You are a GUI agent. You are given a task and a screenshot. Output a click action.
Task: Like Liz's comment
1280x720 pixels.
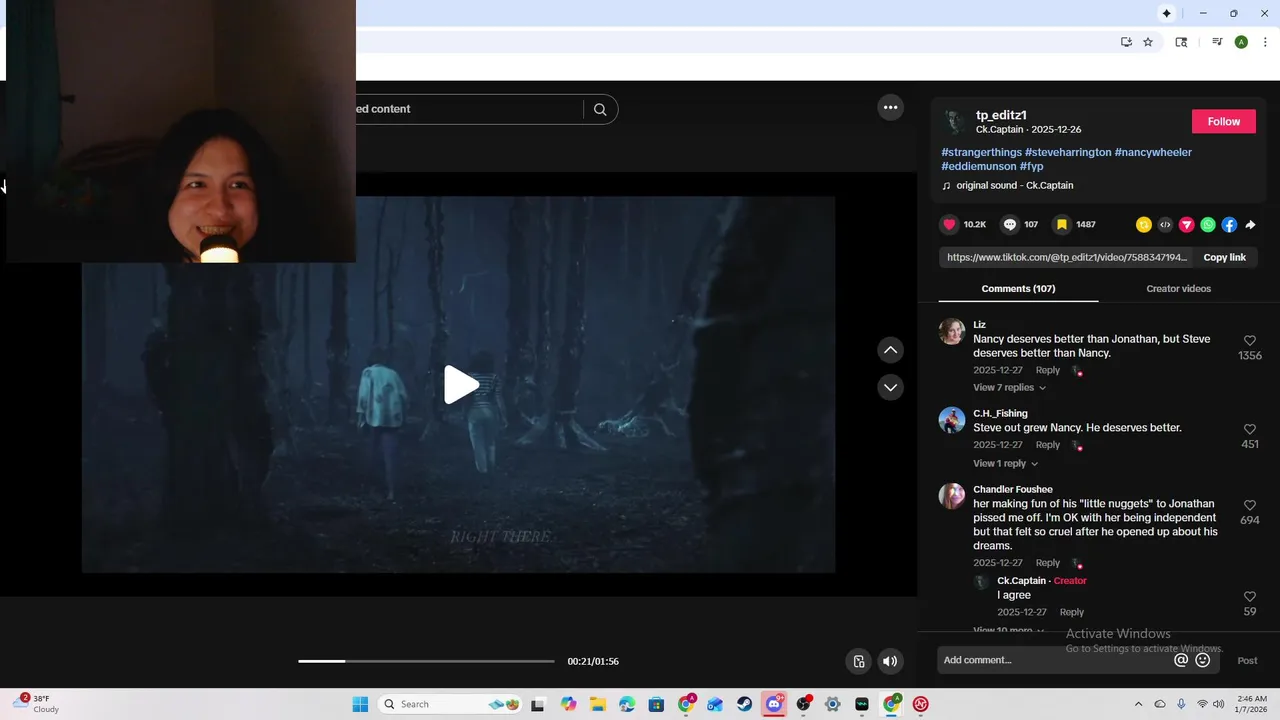click(1249, 341)
